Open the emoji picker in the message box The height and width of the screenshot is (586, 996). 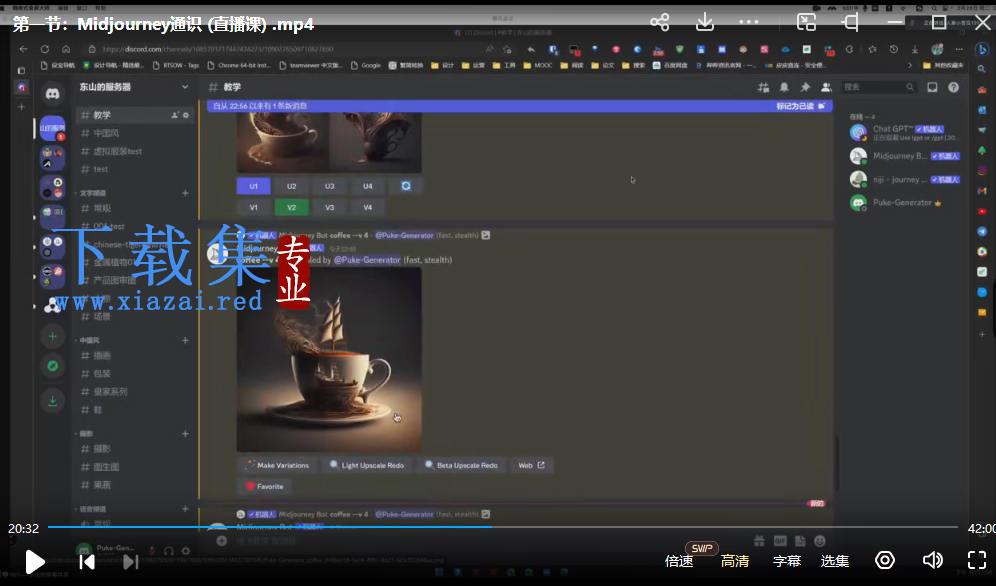point(820,541)
